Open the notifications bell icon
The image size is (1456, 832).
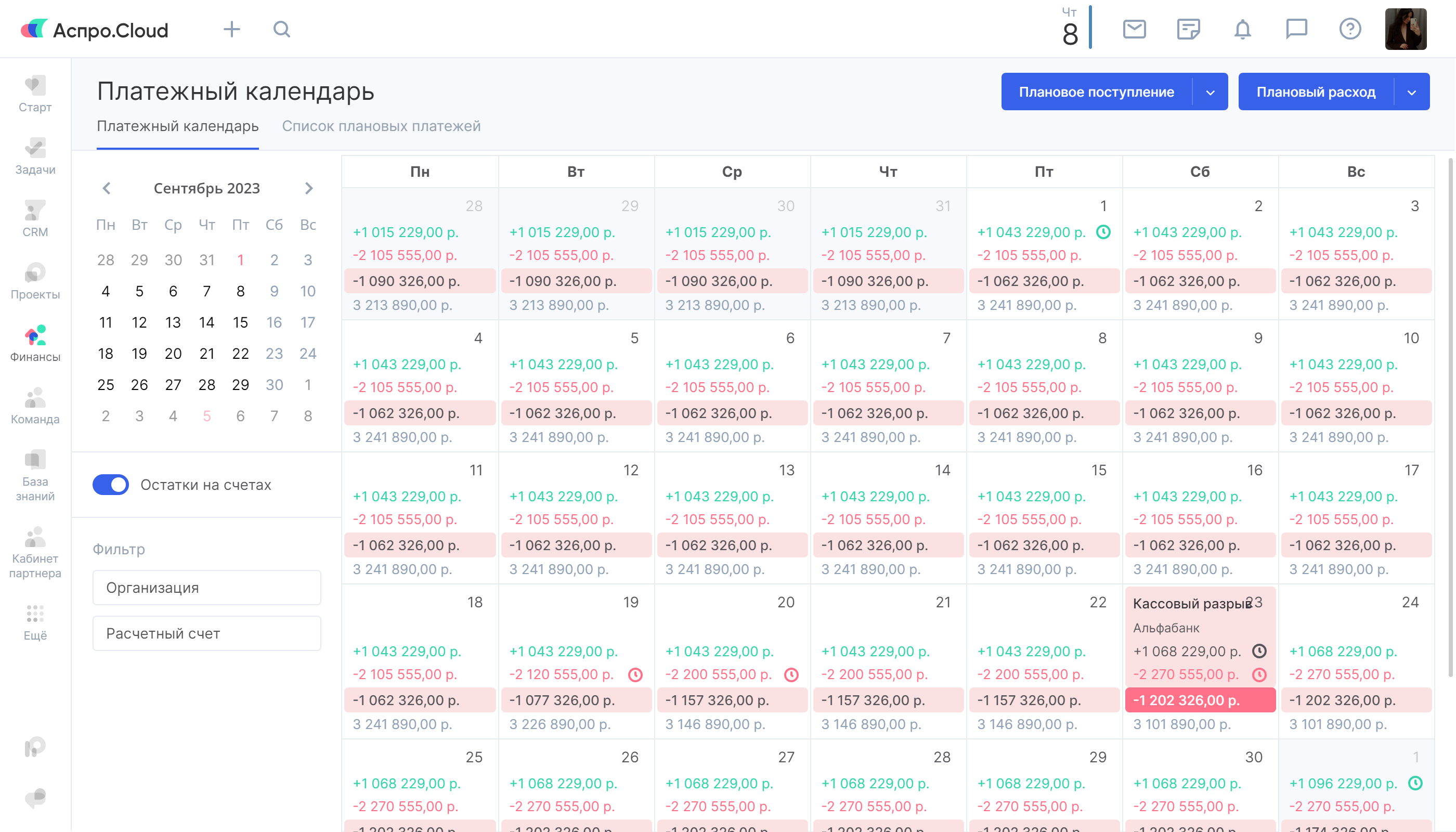pyautogui.click(x=1242, y=29)
